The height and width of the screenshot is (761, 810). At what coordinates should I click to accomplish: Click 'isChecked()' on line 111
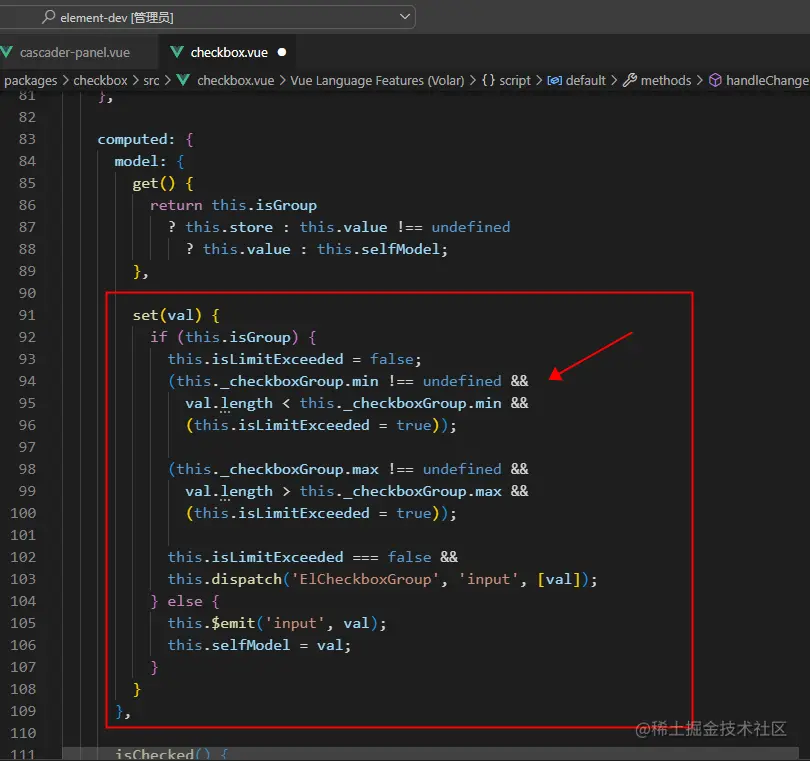click(163, 754)
